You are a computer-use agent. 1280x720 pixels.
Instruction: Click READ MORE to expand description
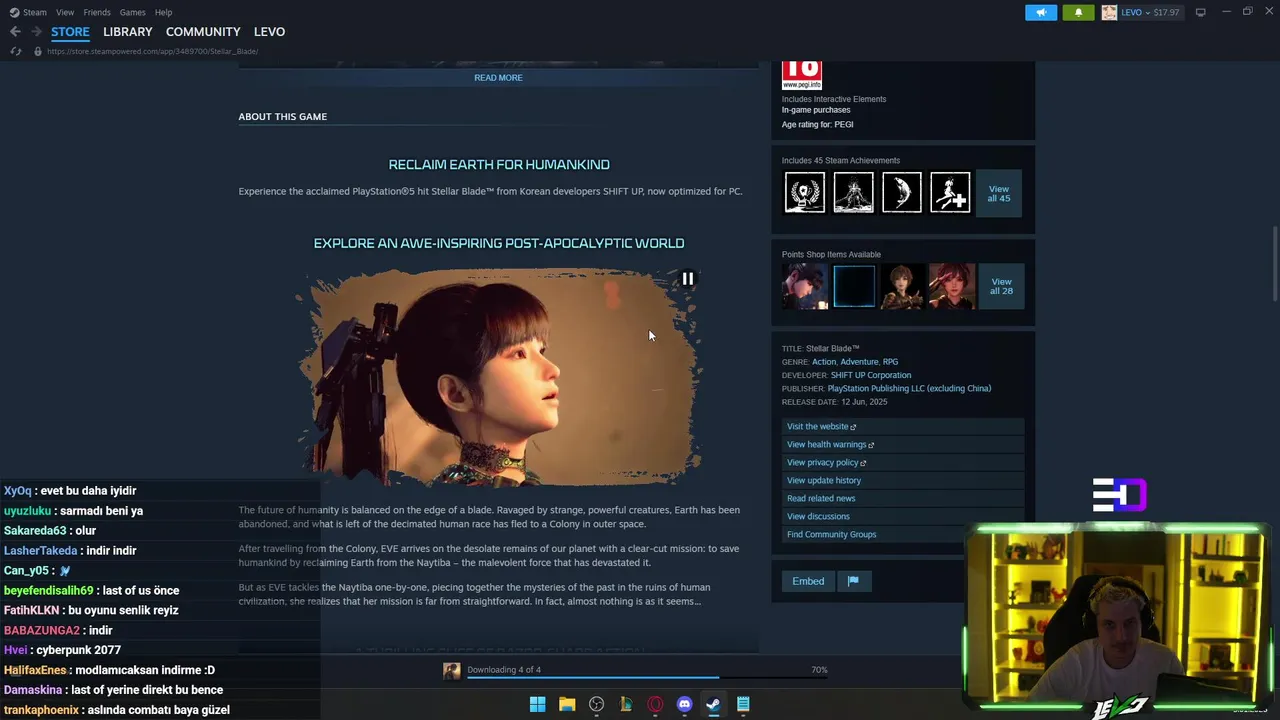pos(498,77)
